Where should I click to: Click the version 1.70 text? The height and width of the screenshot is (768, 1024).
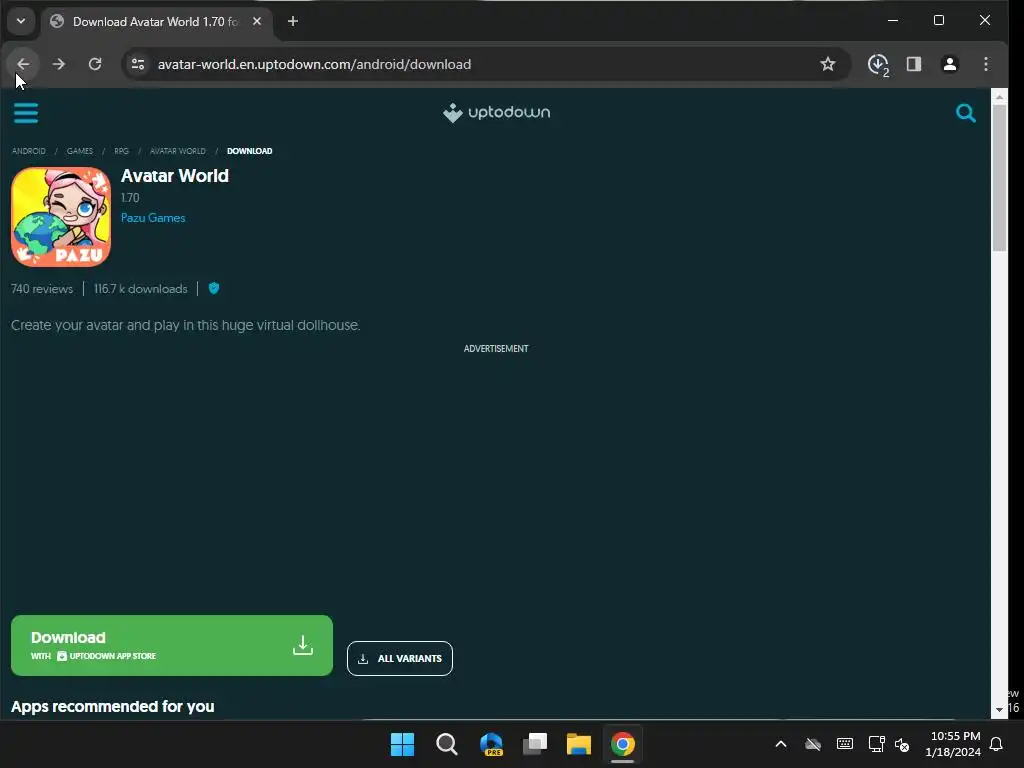(130, 198)
